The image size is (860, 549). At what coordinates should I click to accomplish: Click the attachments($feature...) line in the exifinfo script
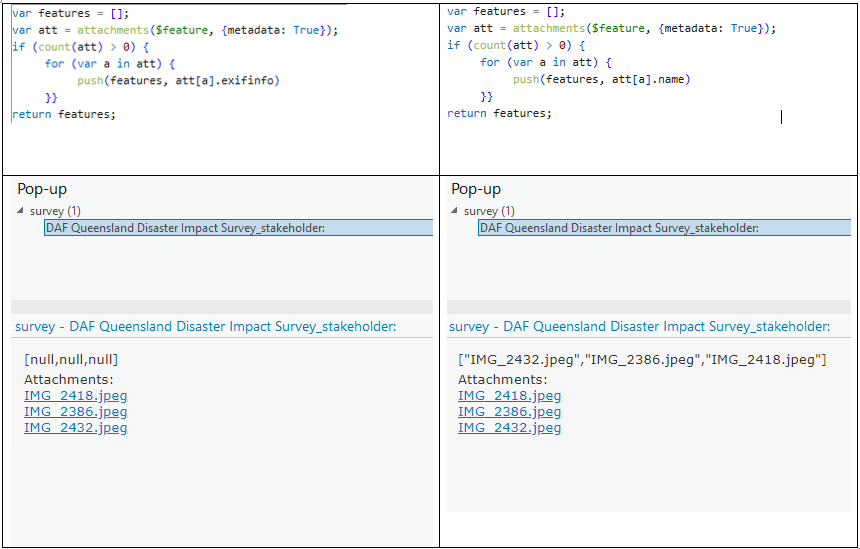[176, 30]
